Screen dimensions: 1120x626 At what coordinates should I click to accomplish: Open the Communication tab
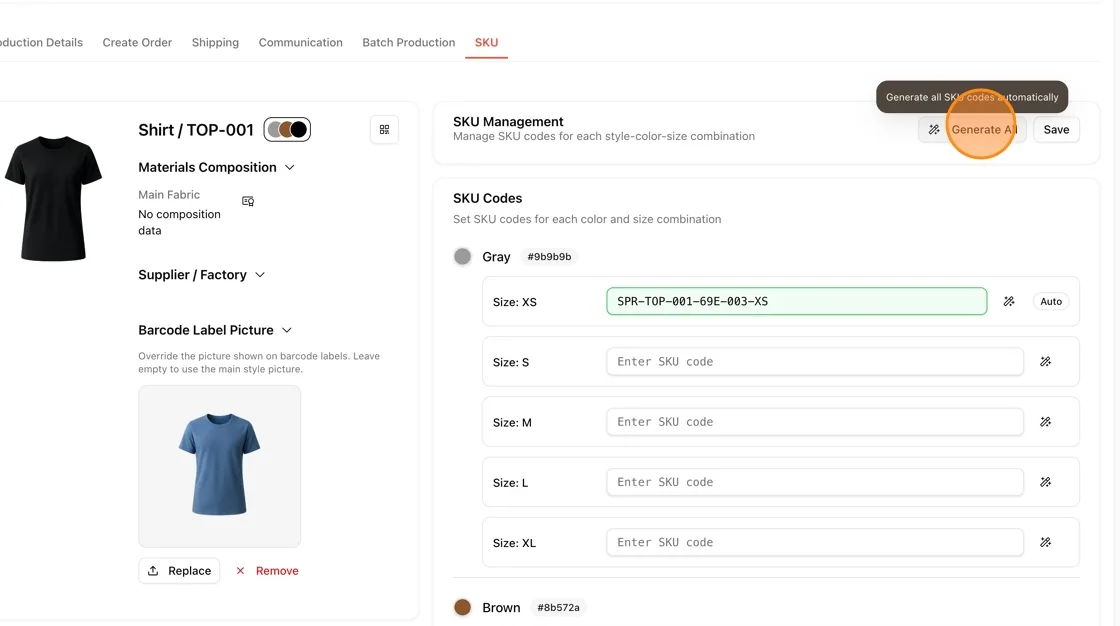301,42
